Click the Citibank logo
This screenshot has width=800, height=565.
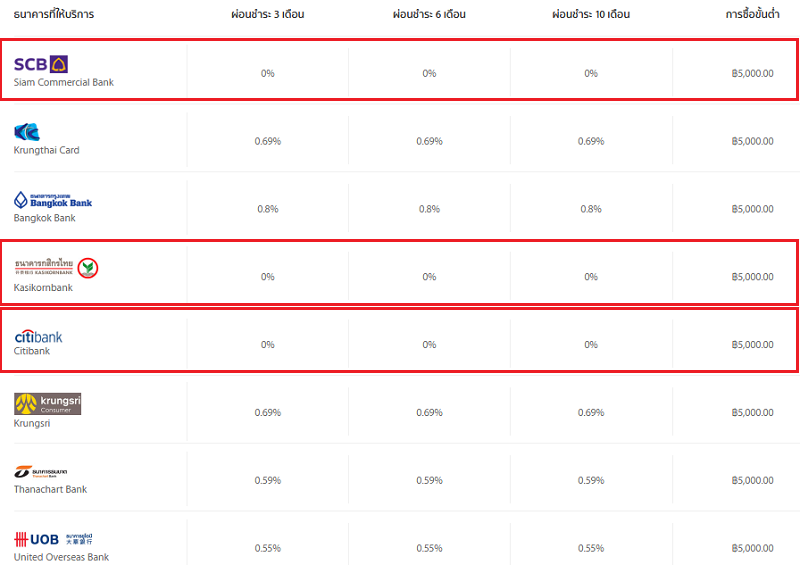click(38, 336)
